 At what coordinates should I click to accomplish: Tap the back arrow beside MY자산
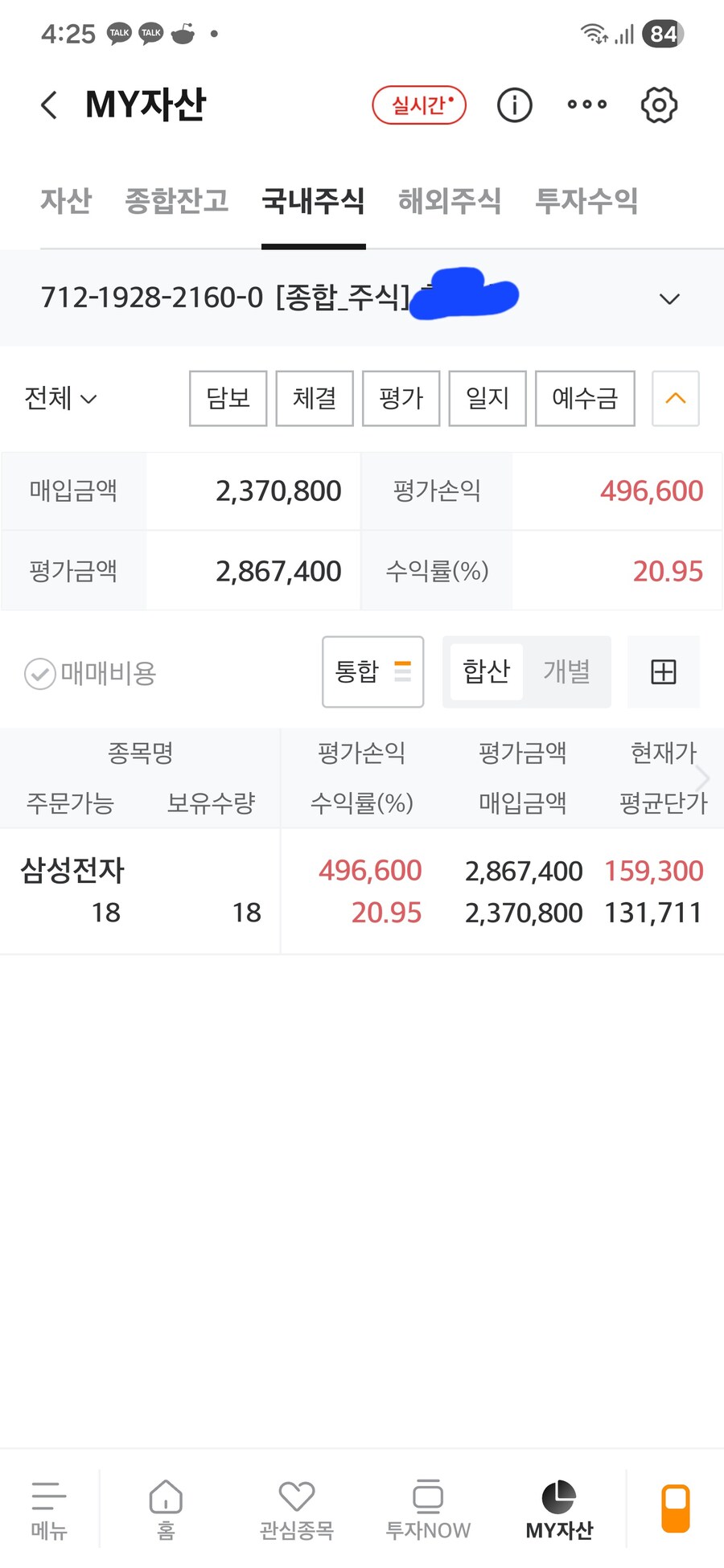pyautogui.click(x=49, y=105)
